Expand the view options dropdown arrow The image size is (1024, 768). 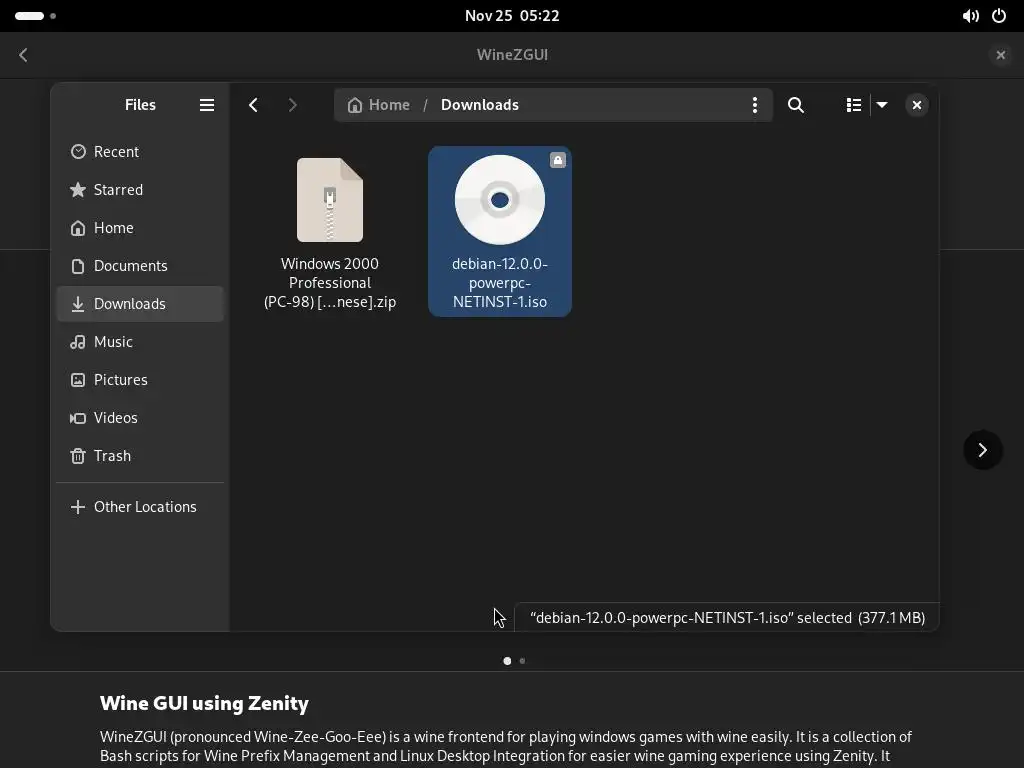(882, 105)
